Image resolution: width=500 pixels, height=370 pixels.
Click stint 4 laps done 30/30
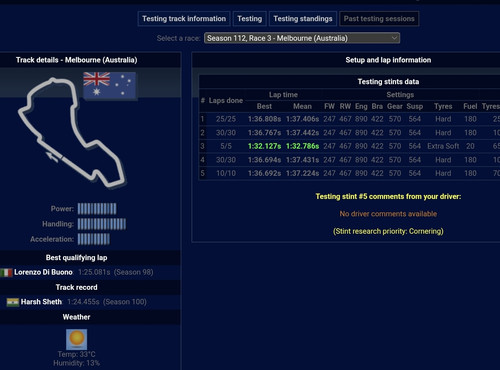pos(226,160)
